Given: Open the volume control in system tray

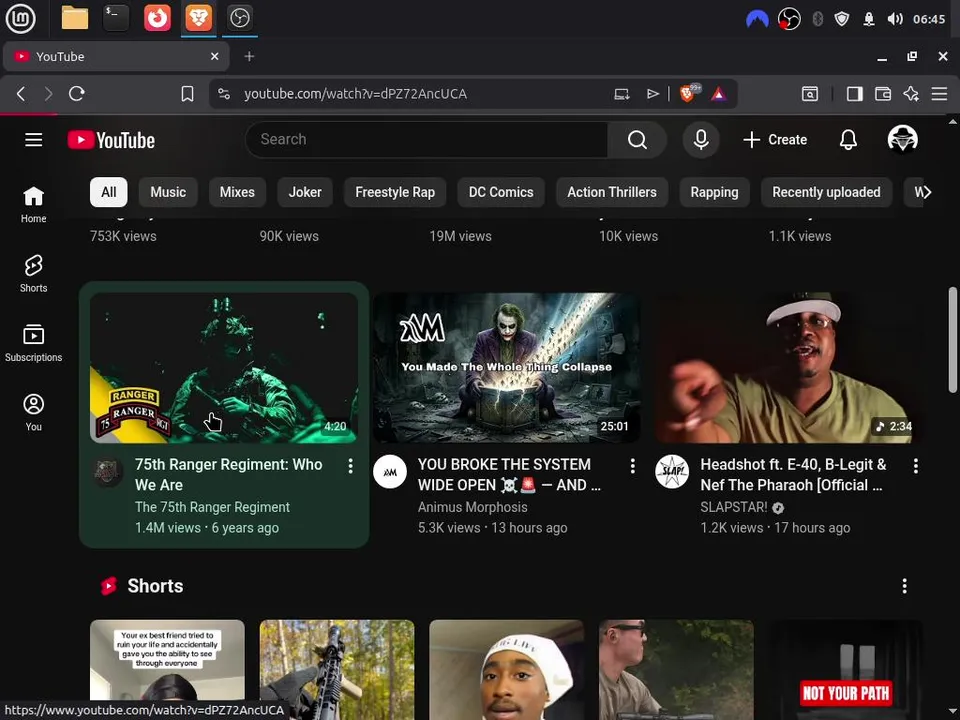Looking at the screenshot, I should pos(894,19).
